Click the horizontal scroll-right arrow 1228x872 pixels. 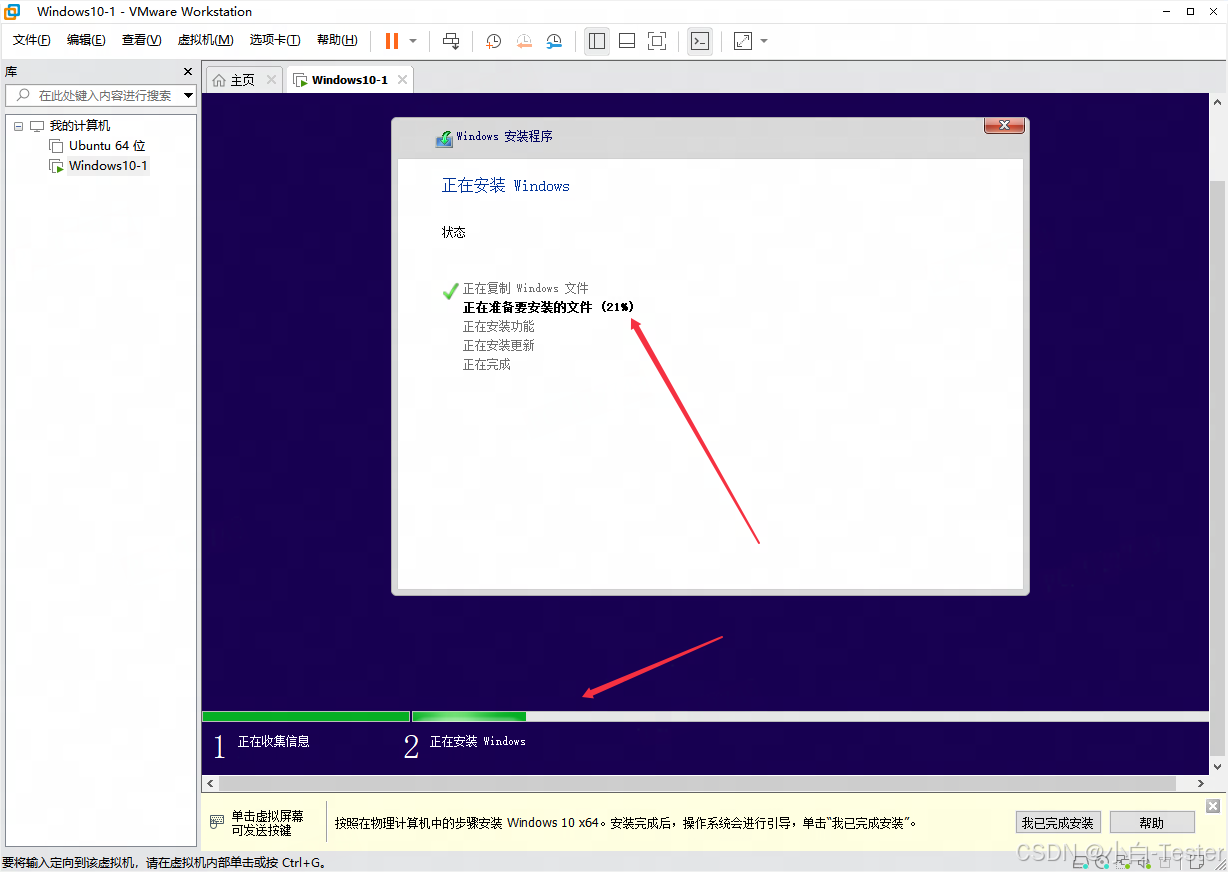coord(1201,783)
